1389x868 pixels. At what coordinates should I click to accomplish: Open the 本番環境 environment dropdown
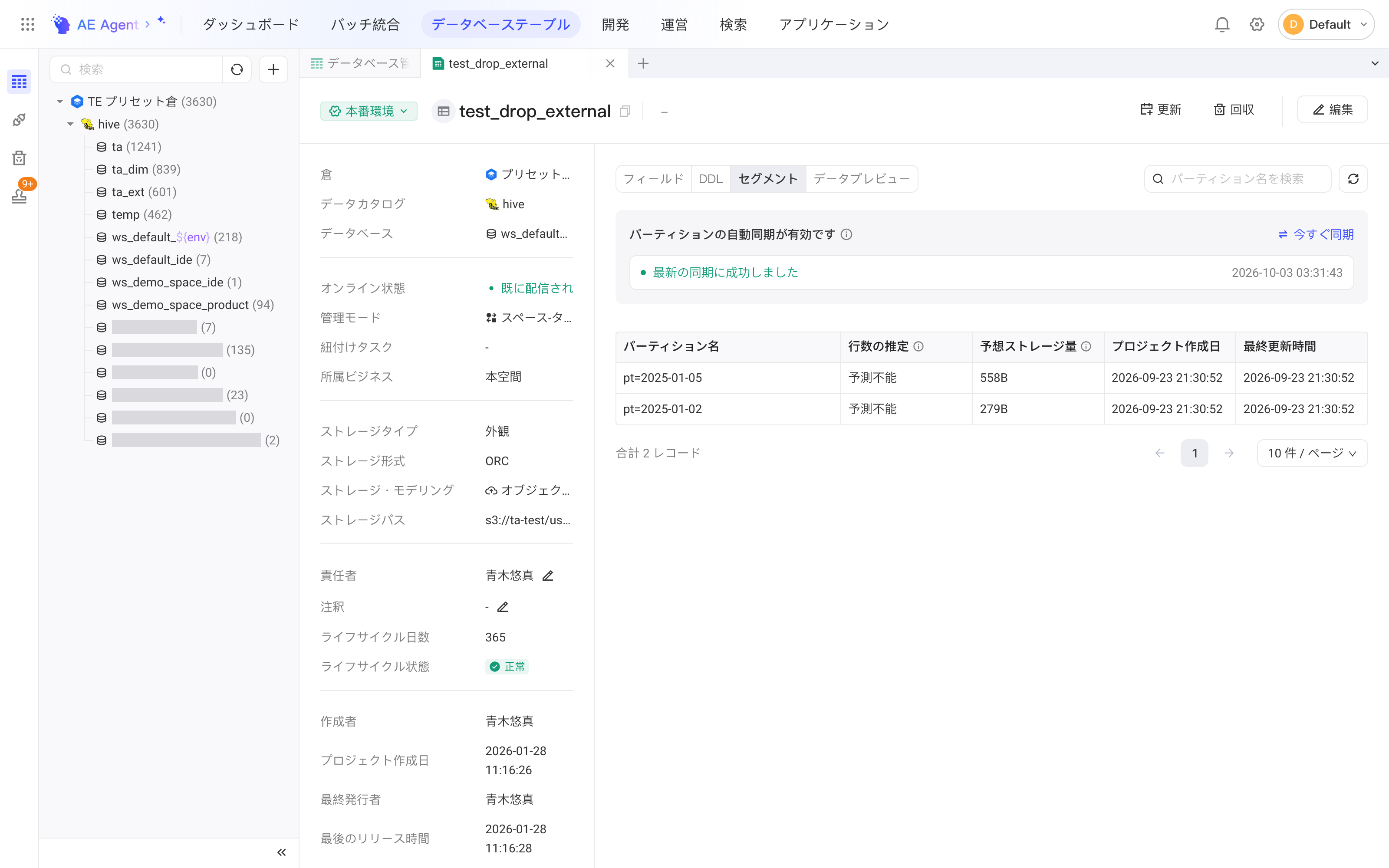click(x=369, y=112)
